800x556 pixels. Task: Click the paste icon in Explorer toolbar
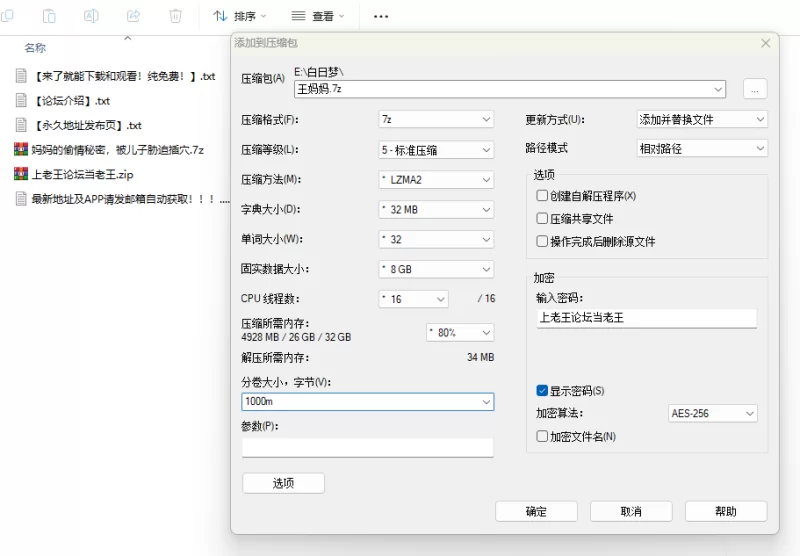[x=50, y=16]
